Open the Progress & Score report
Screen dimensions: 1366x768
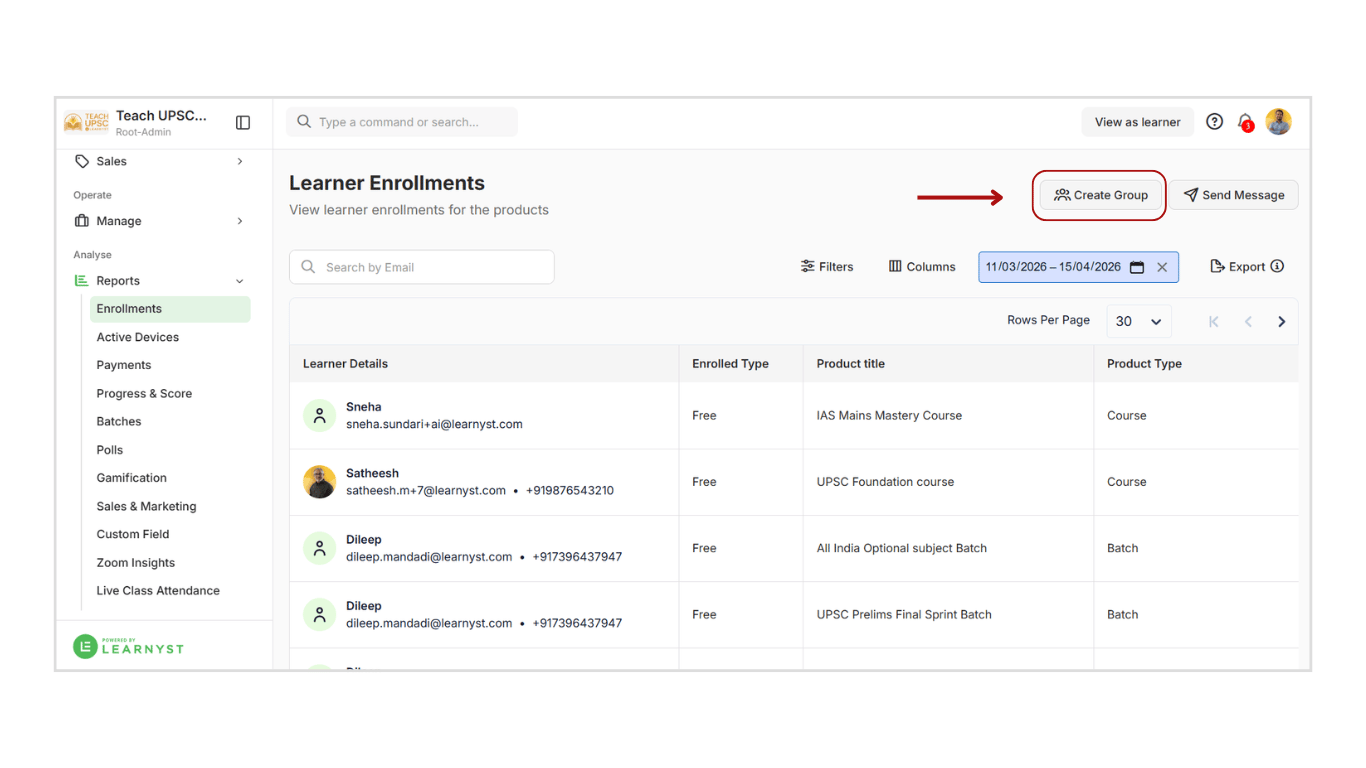point(144,394)
